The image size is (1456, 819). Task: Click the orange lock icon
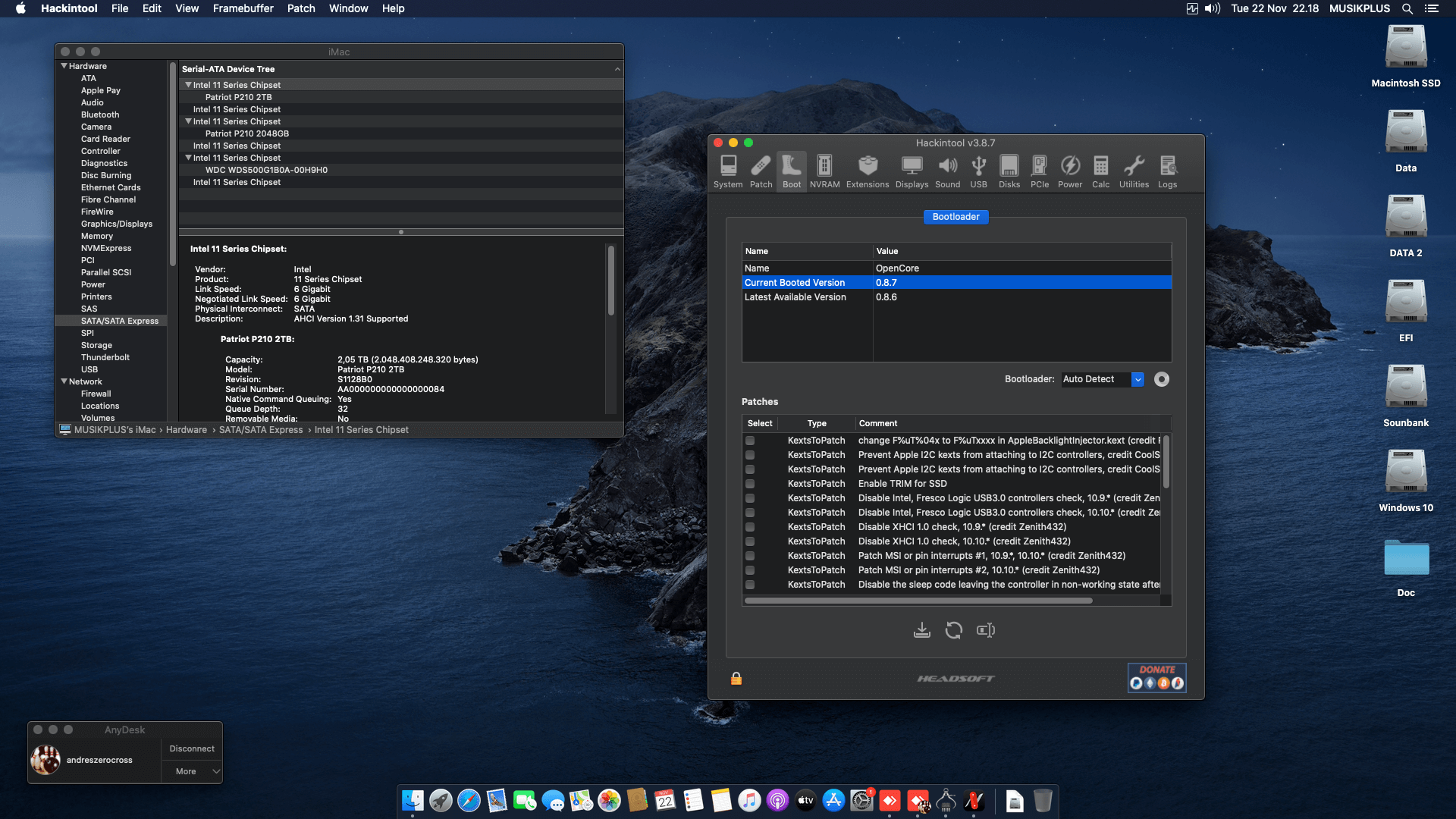tap(736, 679)
